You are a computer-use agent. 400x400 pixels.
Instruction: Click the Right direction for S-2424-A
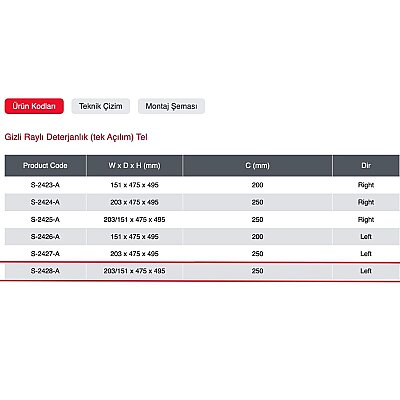tap(366, 202)
